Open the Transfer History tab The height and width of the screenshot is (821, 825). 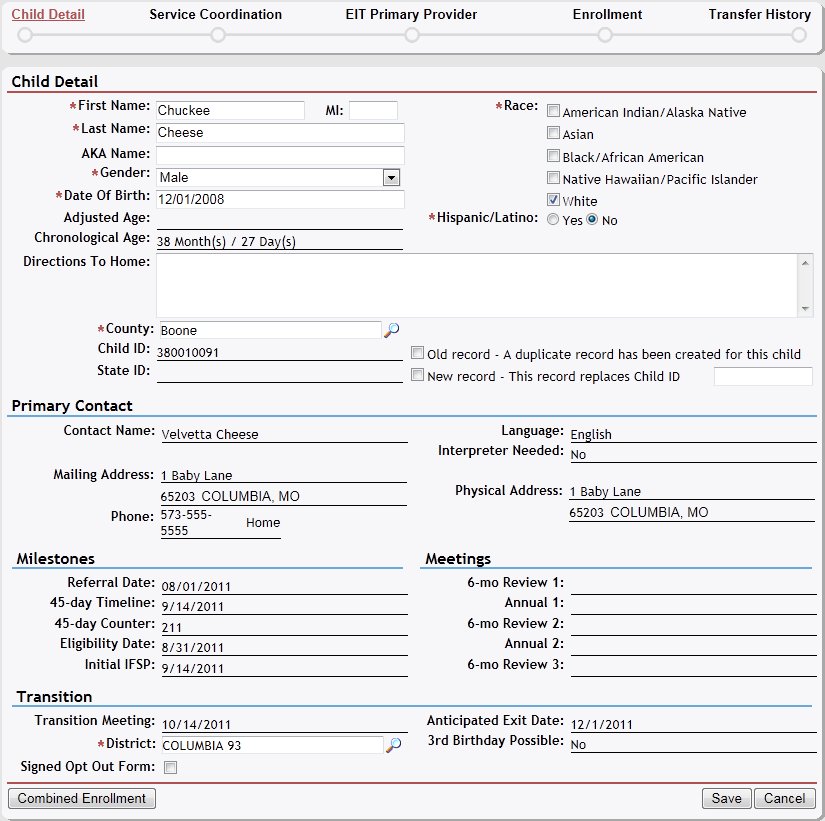[759, 15]
